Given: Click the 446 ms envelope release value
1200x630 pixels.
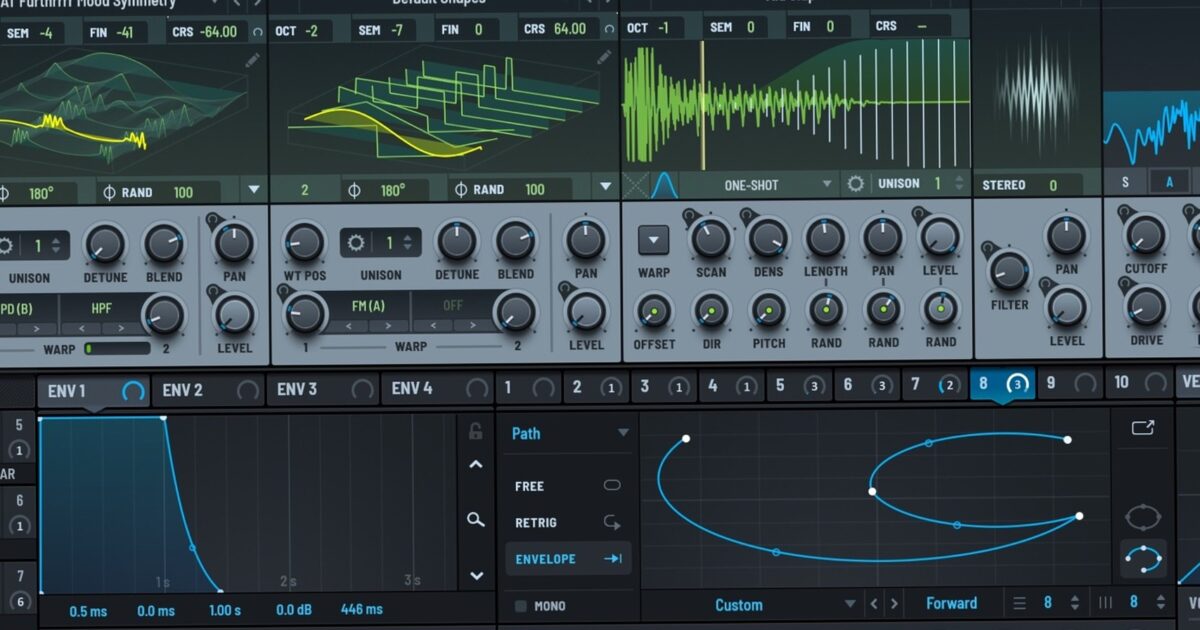Looking at the screenshot, I should tap(360, 608).
